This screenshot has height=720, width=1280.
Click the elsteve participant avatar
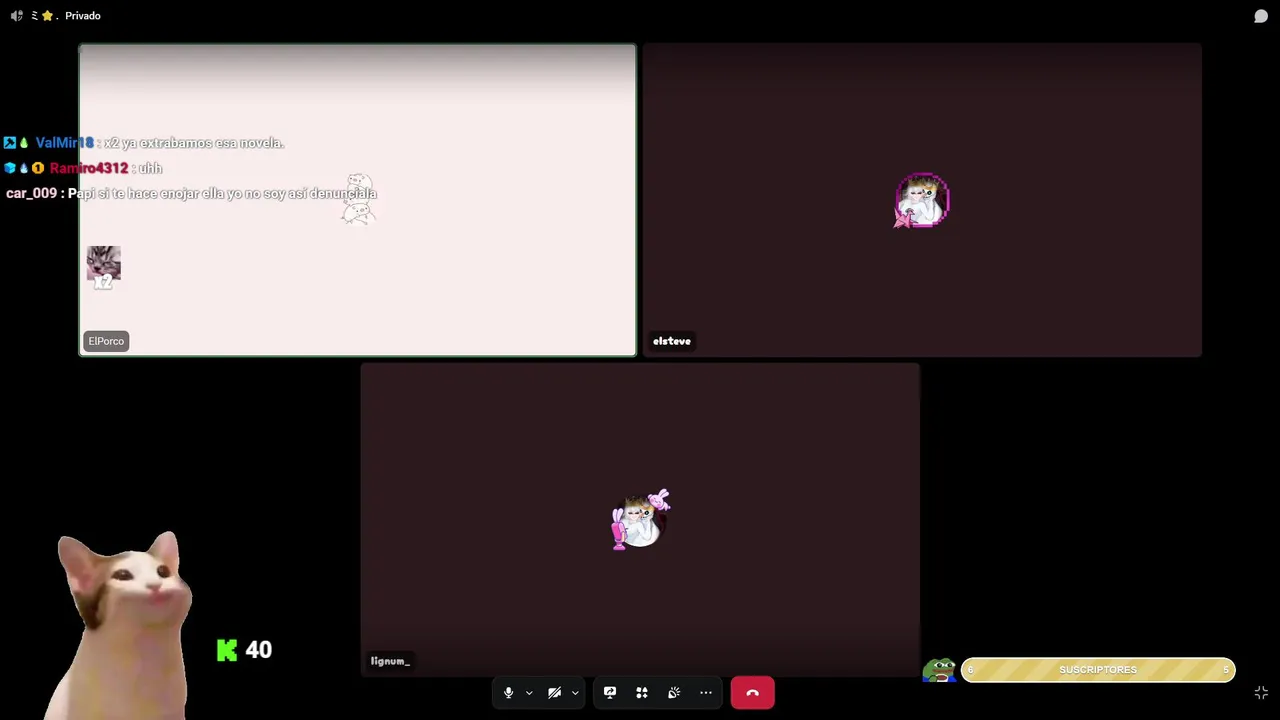pyautogui.click(x=921, y=201)
